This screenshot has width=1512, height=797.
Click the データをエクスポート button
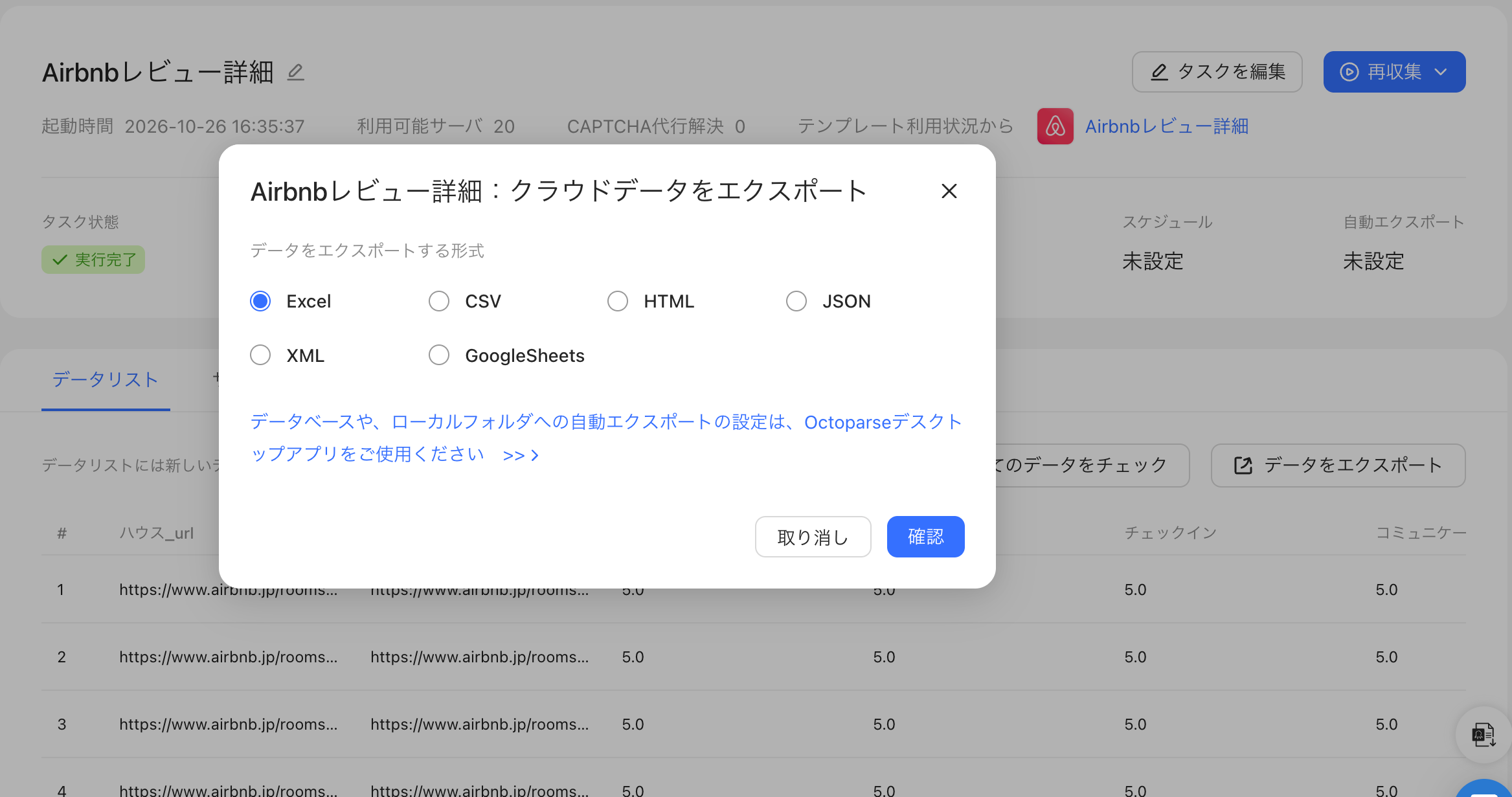tap(1338, 465)
